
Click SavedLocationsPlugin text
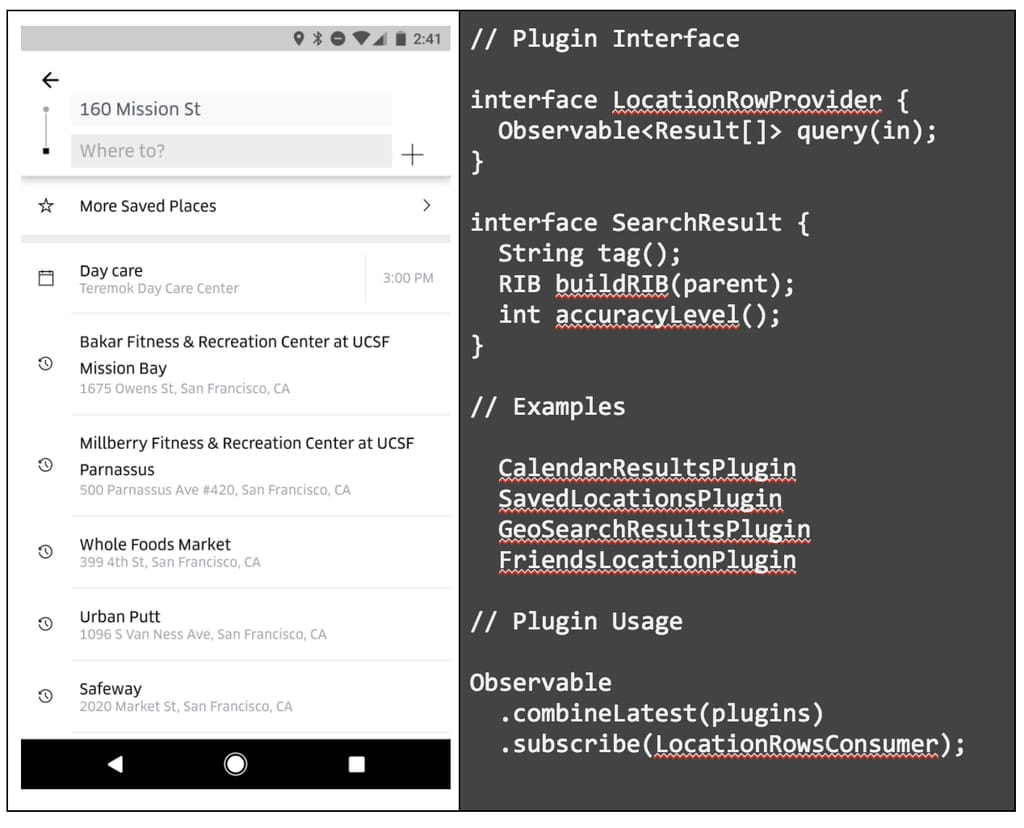click(x=640, y=499)
